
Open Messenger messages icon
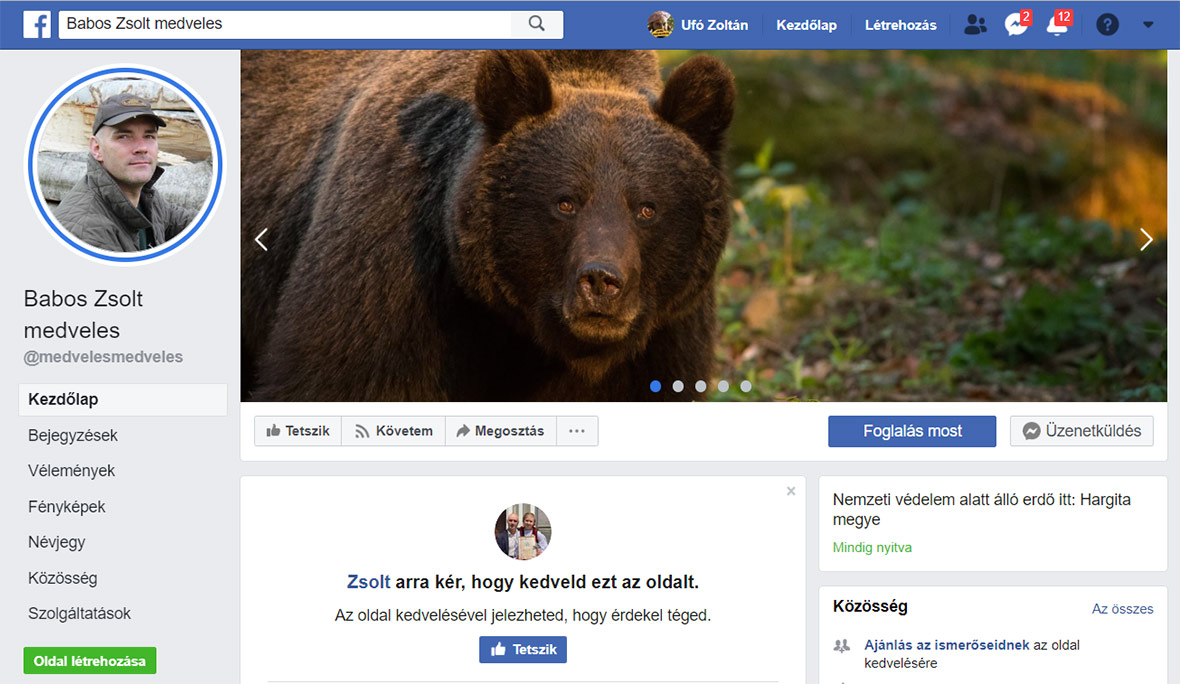pyautogui.click(x=1016, y=25)
